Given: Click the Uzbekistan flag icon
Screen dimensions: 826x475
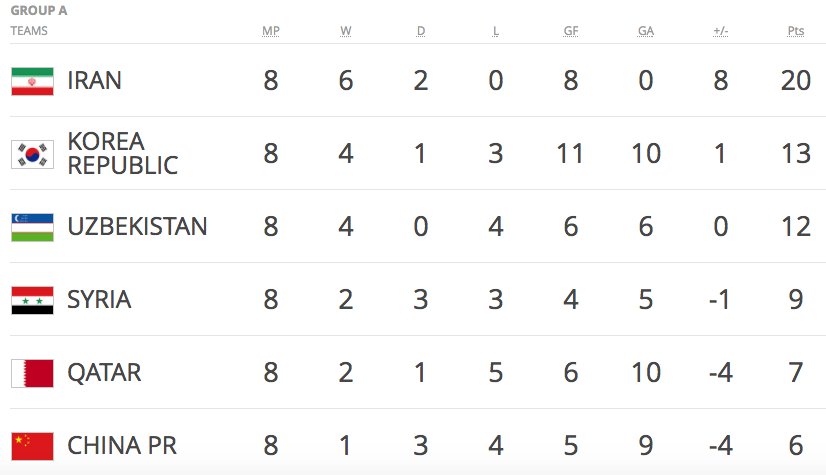Looking at the screenshot, I should click(32, 227).
